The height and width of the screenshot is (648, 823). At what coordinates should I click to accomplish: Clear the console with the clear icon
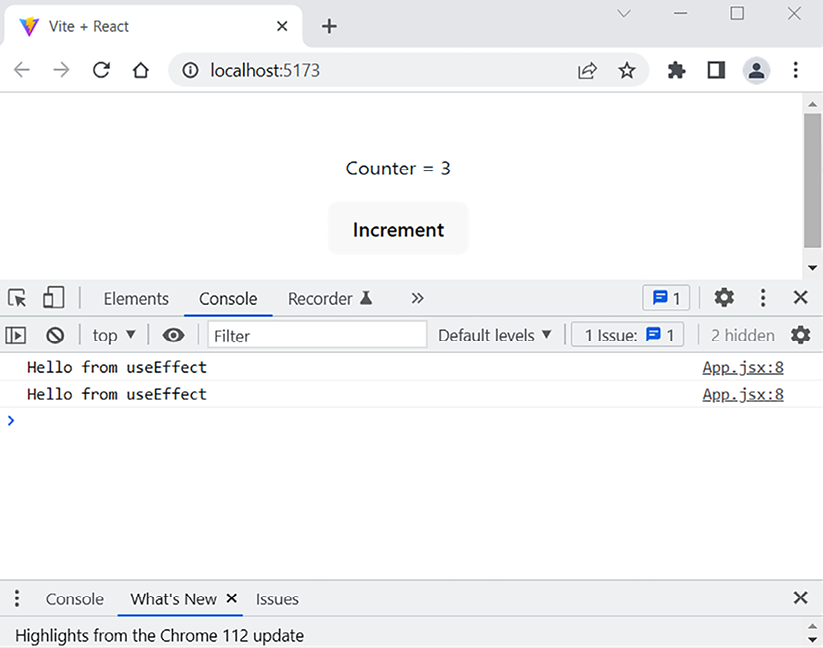[x=55, y=335]
